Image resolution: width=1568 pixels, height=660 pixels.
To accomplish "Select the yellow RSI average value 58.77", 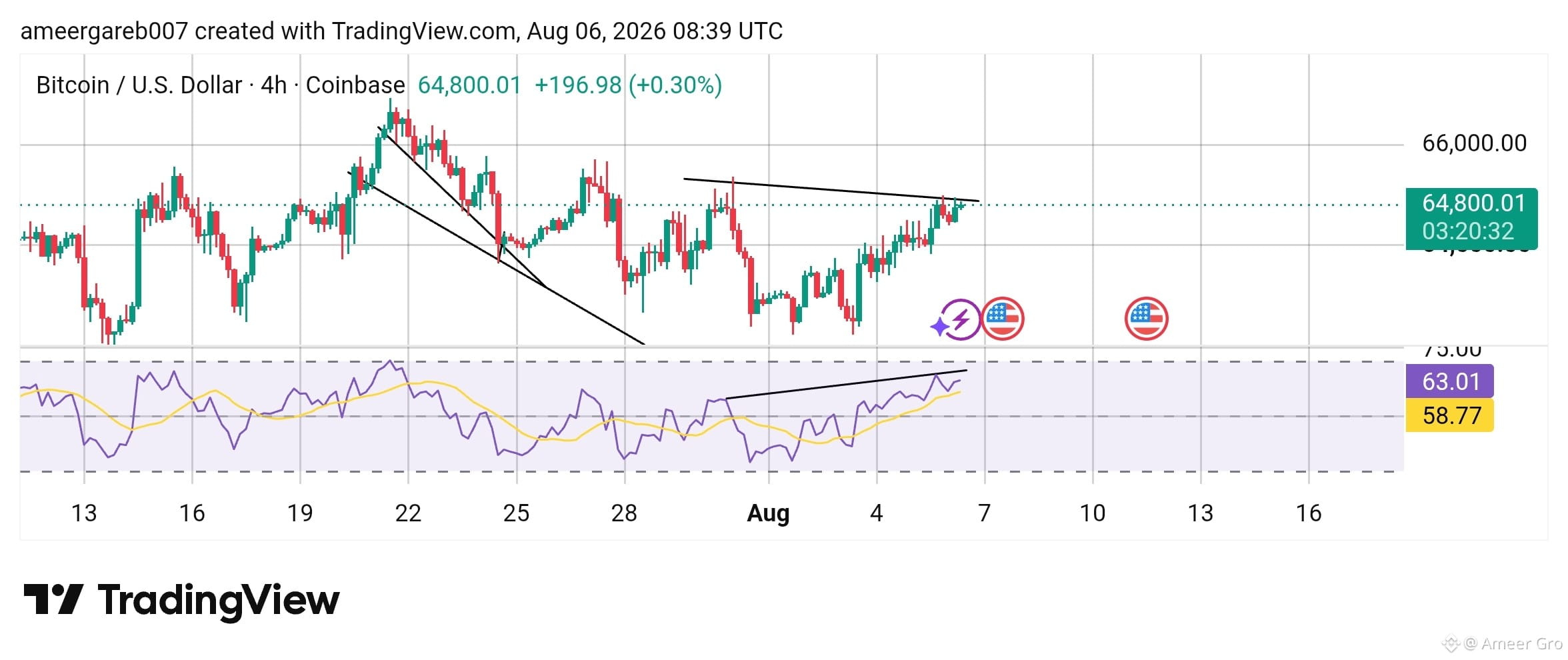I will click(1451, 416).
